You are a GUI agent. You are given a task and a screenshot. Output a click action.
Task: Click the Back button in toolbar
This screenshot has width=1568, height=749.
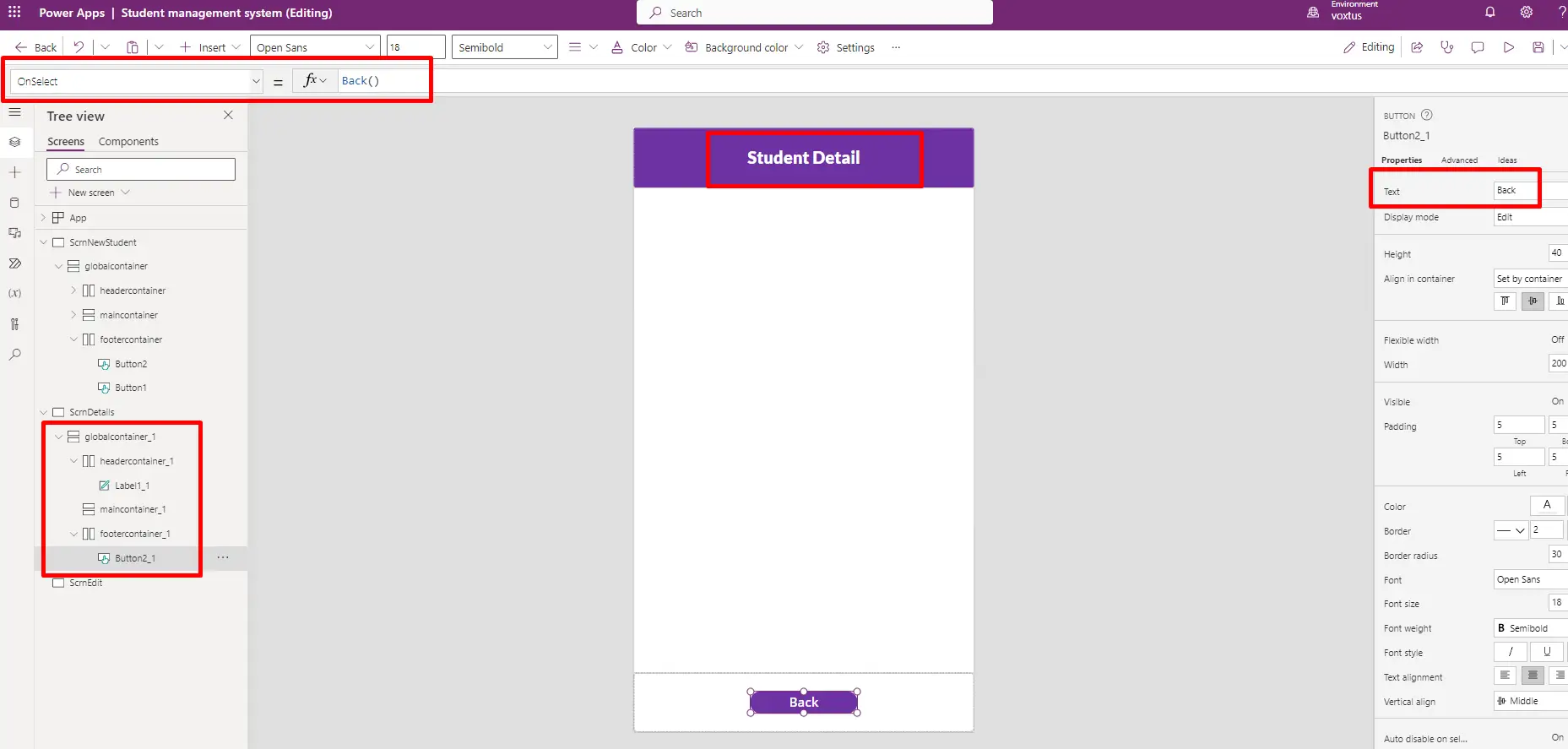pyautogui.click(x=36, y=47)
